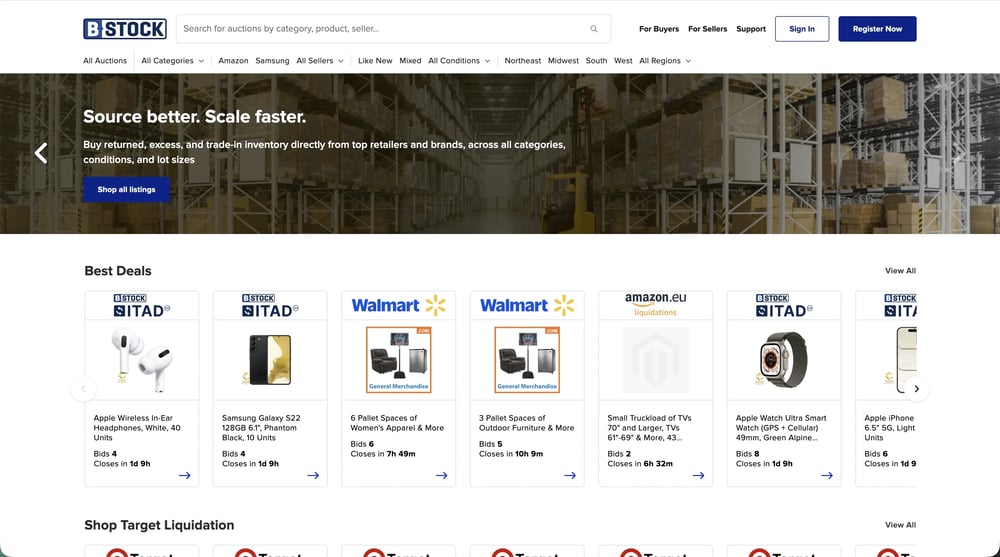Image resolution: width=1000 pixels, height=557 pixels.
Task: Click the Outdoor Furniture General Merchandise image
Action: (527, 360)
